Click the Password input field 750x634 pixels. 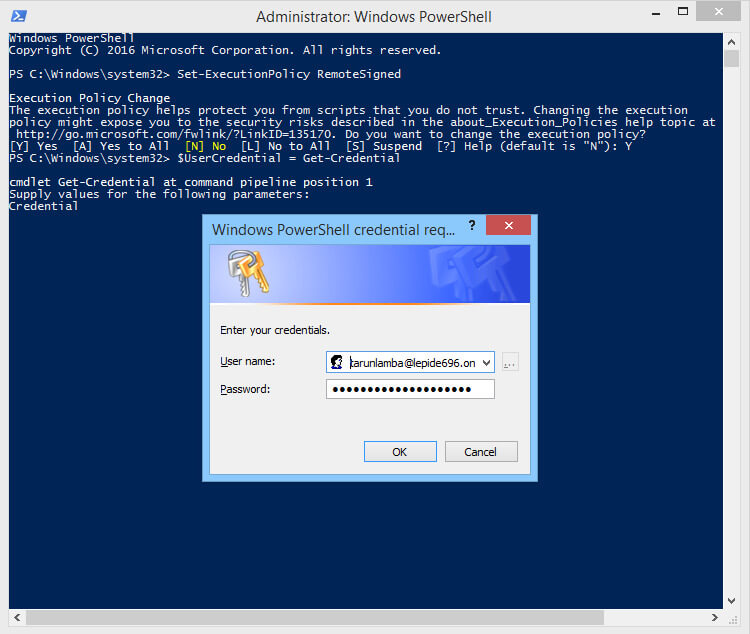click(410, 389)
